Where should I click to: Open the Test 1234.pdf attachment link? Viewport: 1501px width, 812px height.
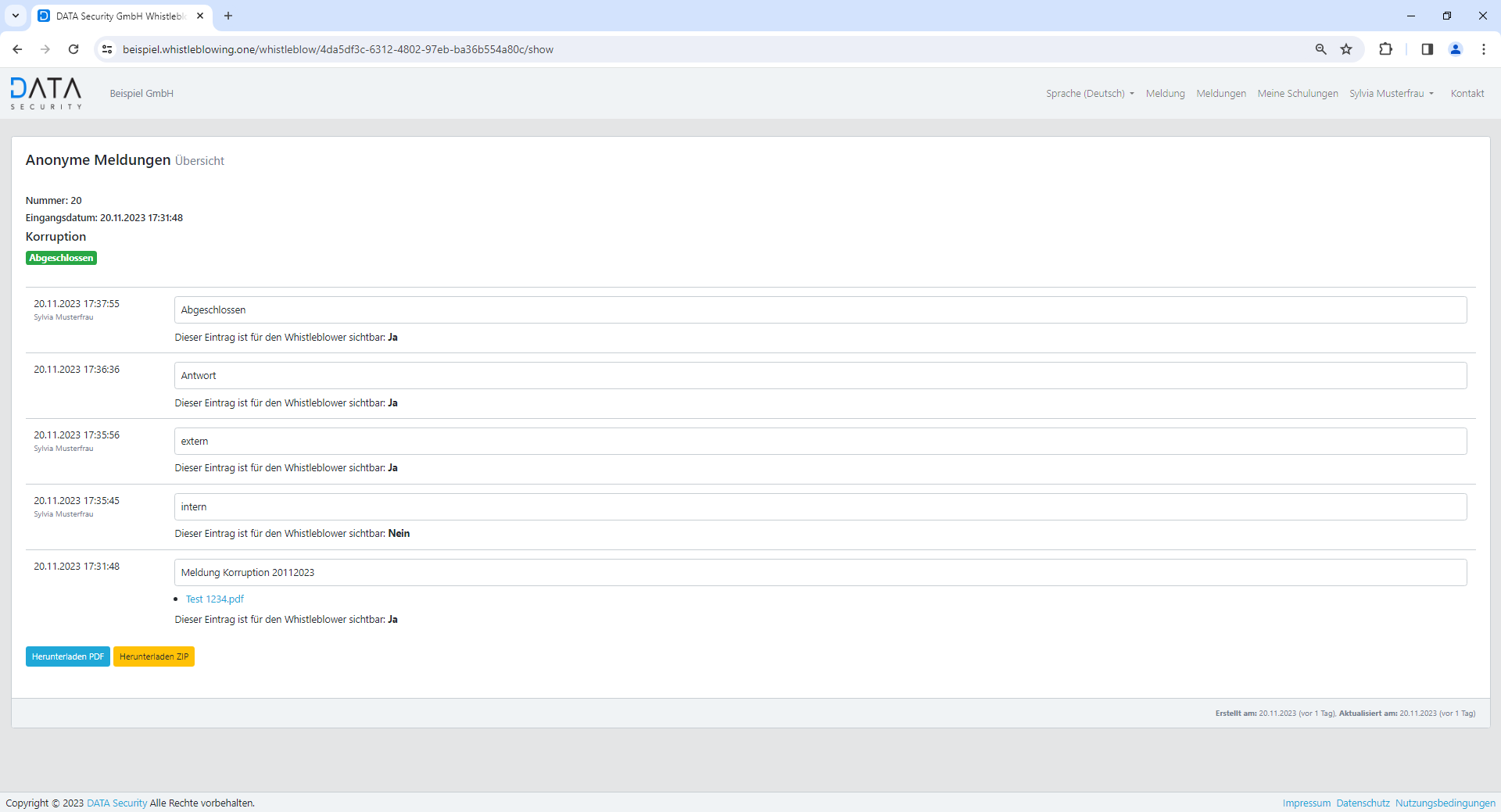(215, 599)
